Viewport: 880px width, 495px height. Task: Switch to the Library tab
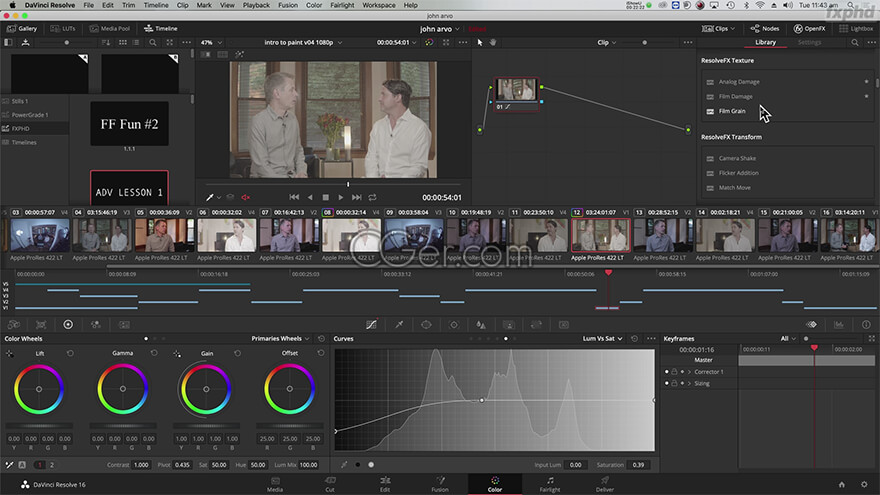click(765, 43)
